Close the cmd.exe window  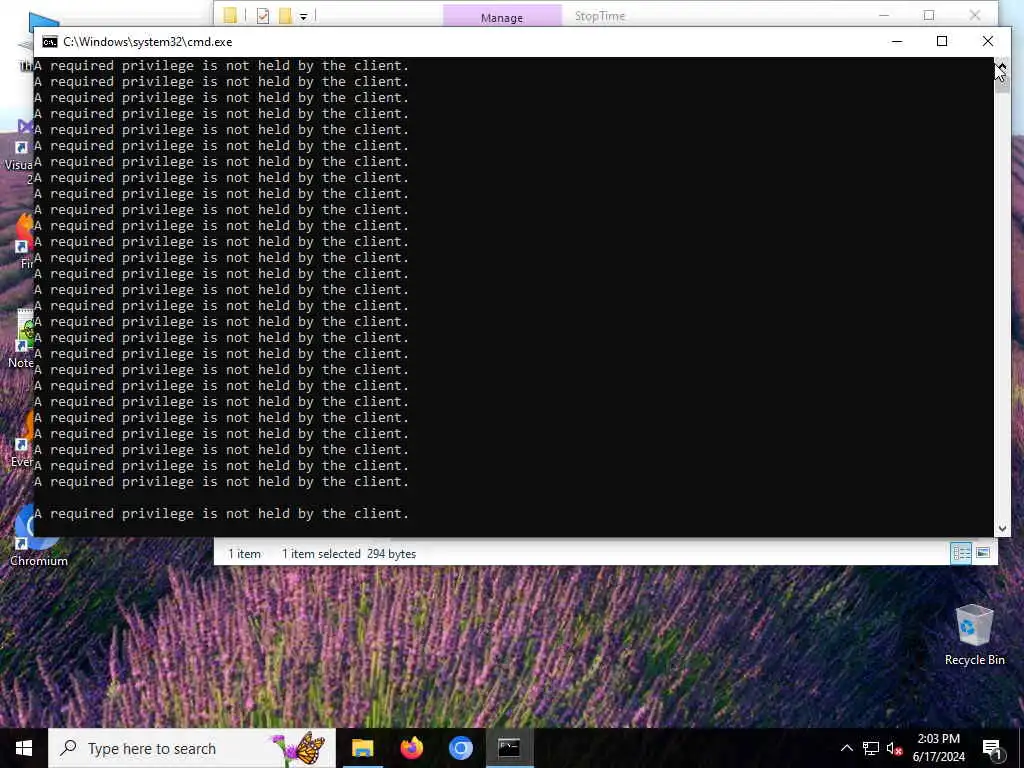coord(987,41)
